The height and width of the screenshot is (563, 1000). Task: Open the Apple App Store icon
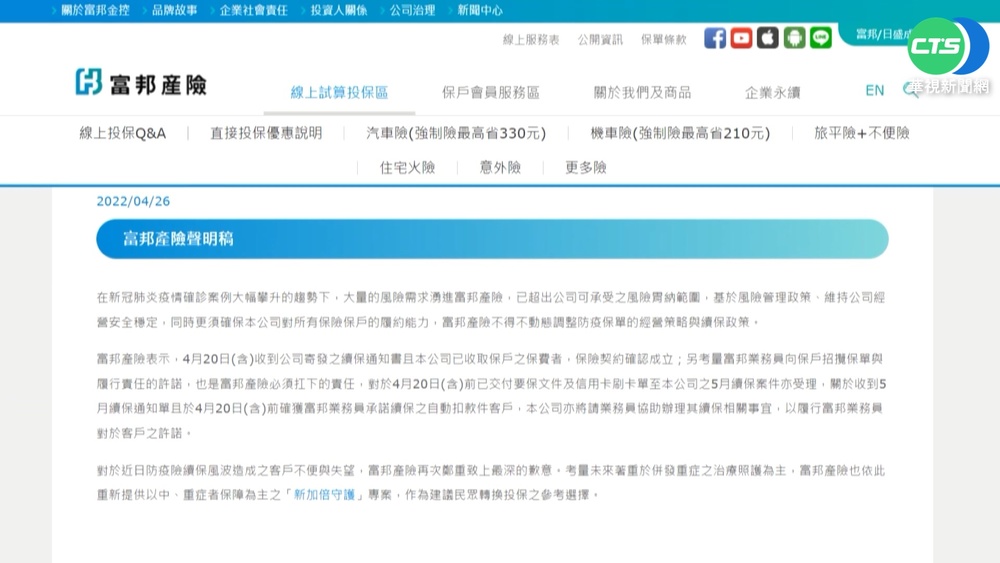pyautogui.click(x=768, y=38)
